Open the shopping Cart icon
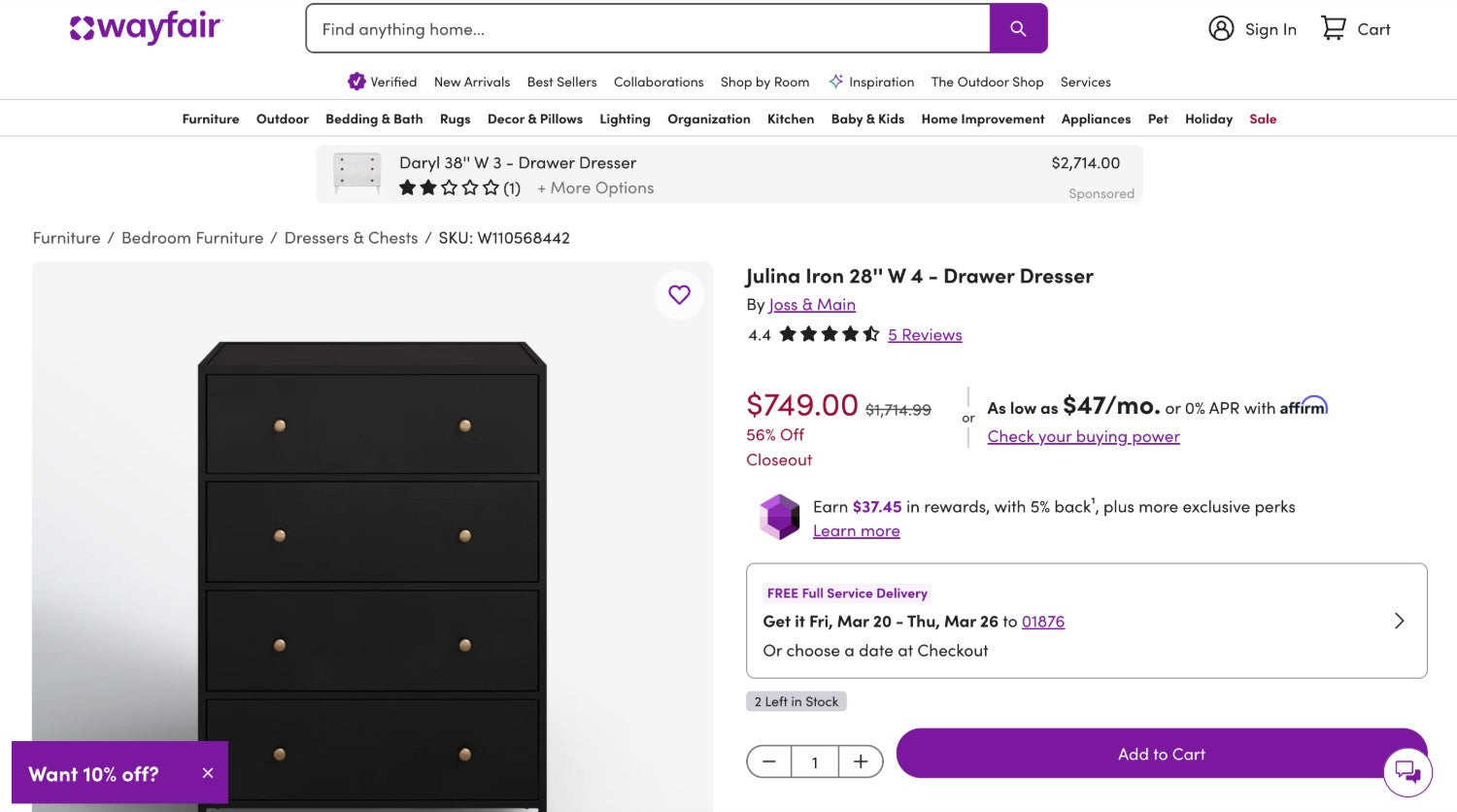Viewport: 1457px width, 812px height. tap(1333, 28)
